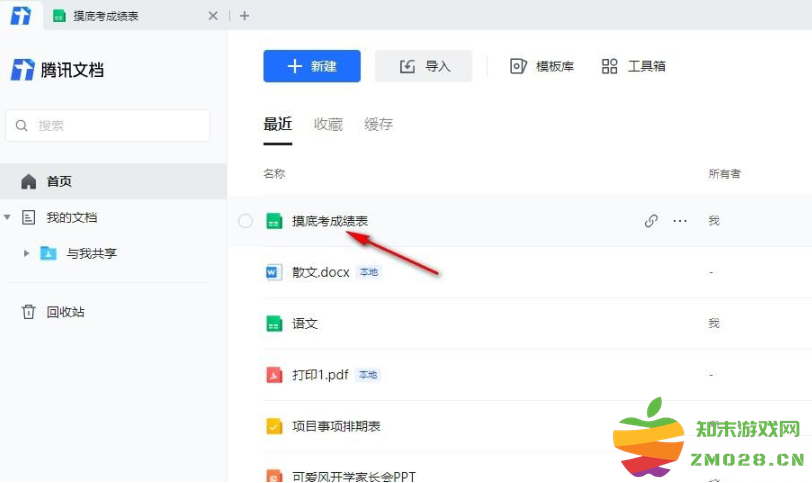Click the search input field
The height and width of the screenshot is (483, 812).
click(108, 126)
